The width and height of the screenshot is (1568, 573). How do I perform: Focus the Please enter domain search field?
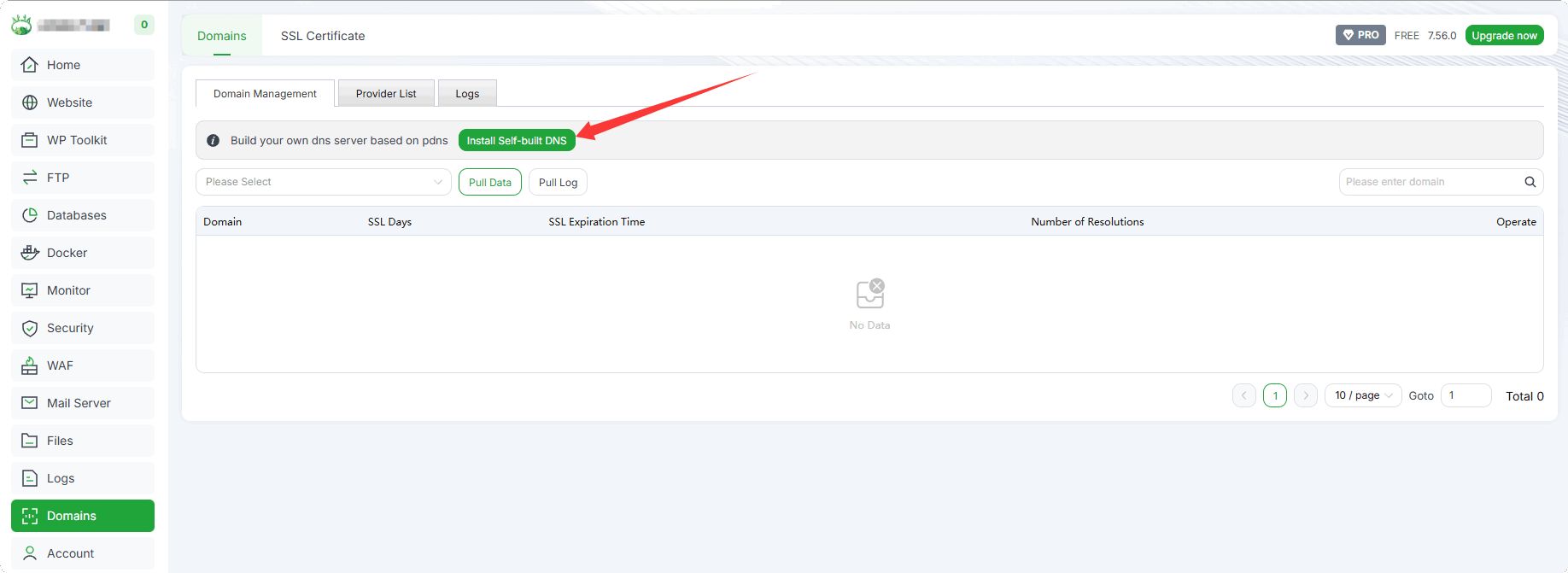coord(1431,182)
